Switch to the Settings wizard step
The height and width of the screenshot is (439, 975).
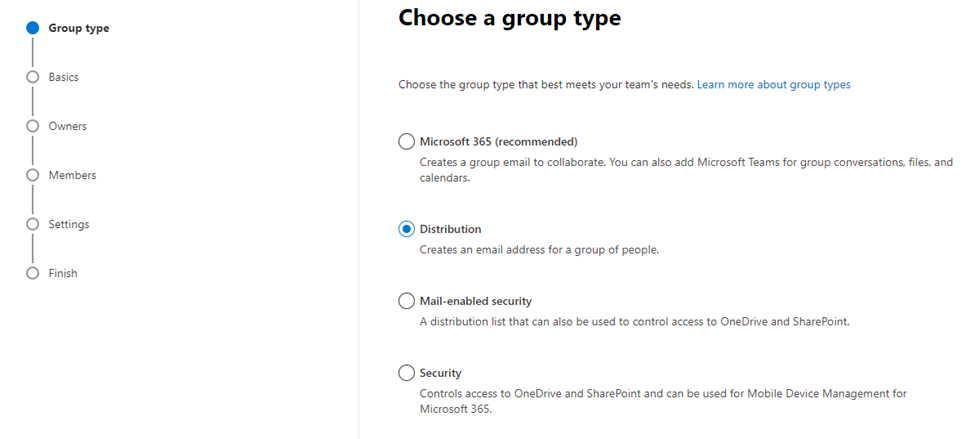pos(69,224)
